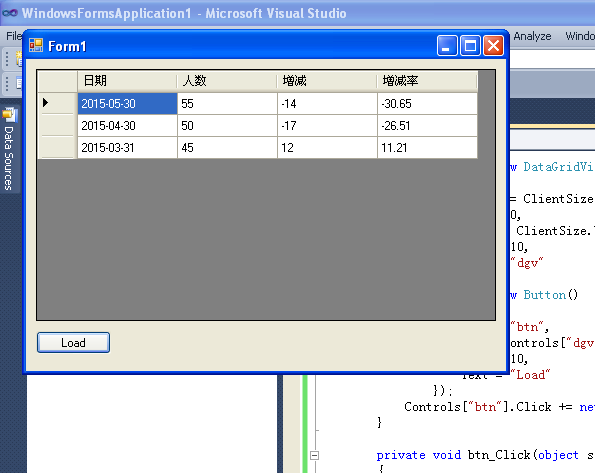The height and width of the screenshot is (473, 595).
Task: Sort by the 人数 column header
Action: click(227, 81)
